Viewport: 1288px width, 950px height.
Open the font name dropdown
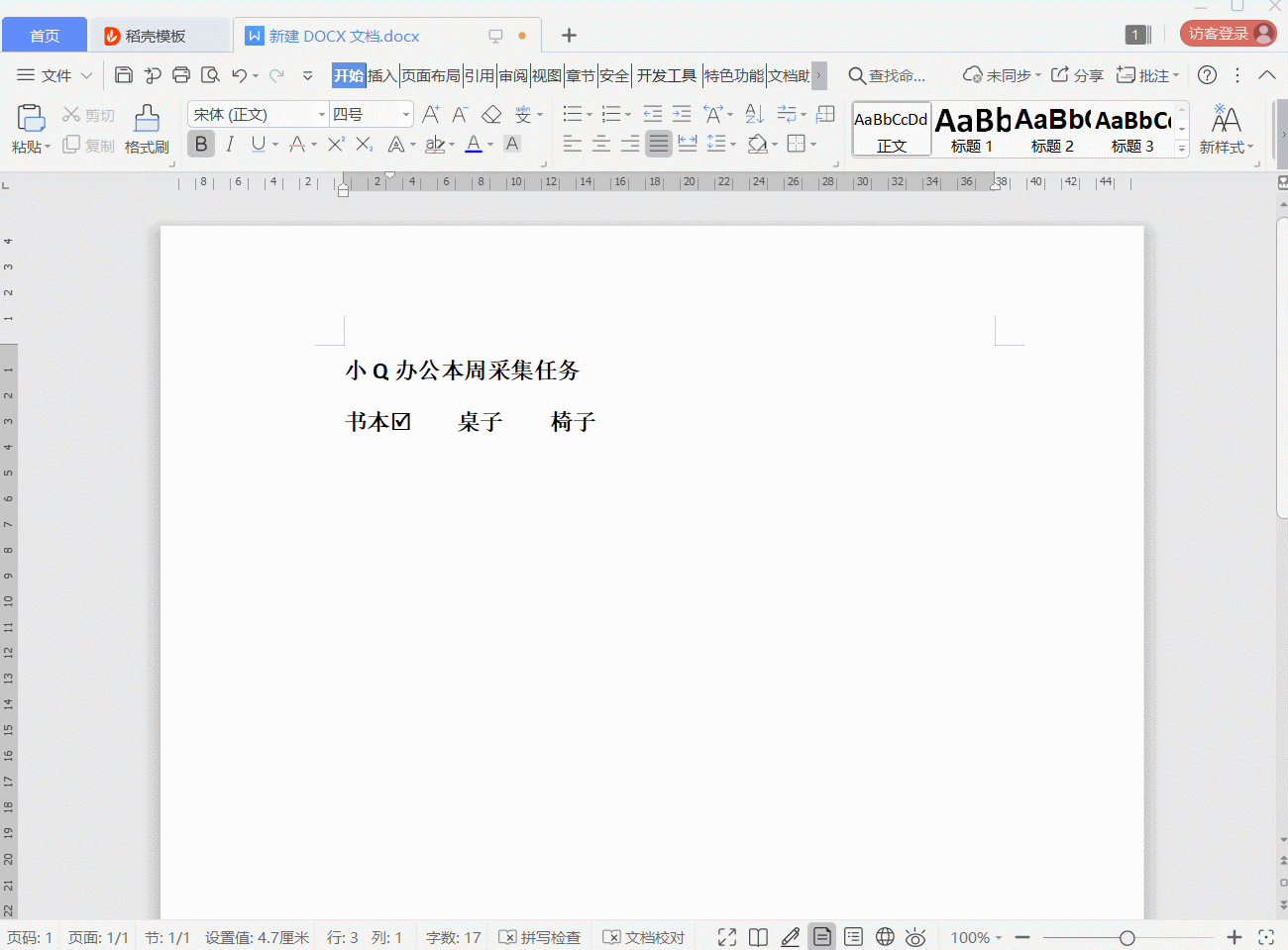[x=319, y=114]
